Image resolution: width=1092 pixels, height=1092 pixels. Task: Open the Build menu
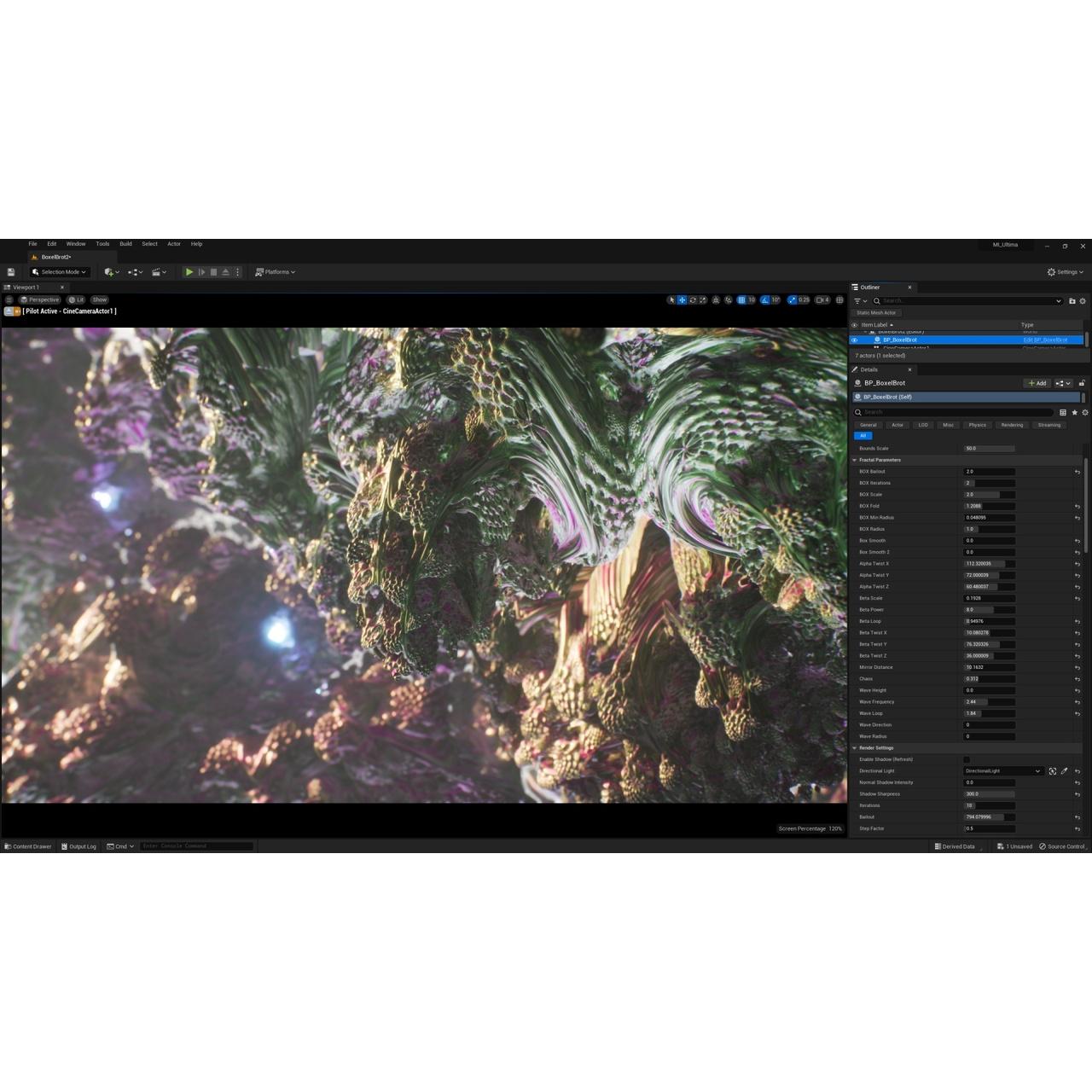pyautogui.click(x=125, y=244)
